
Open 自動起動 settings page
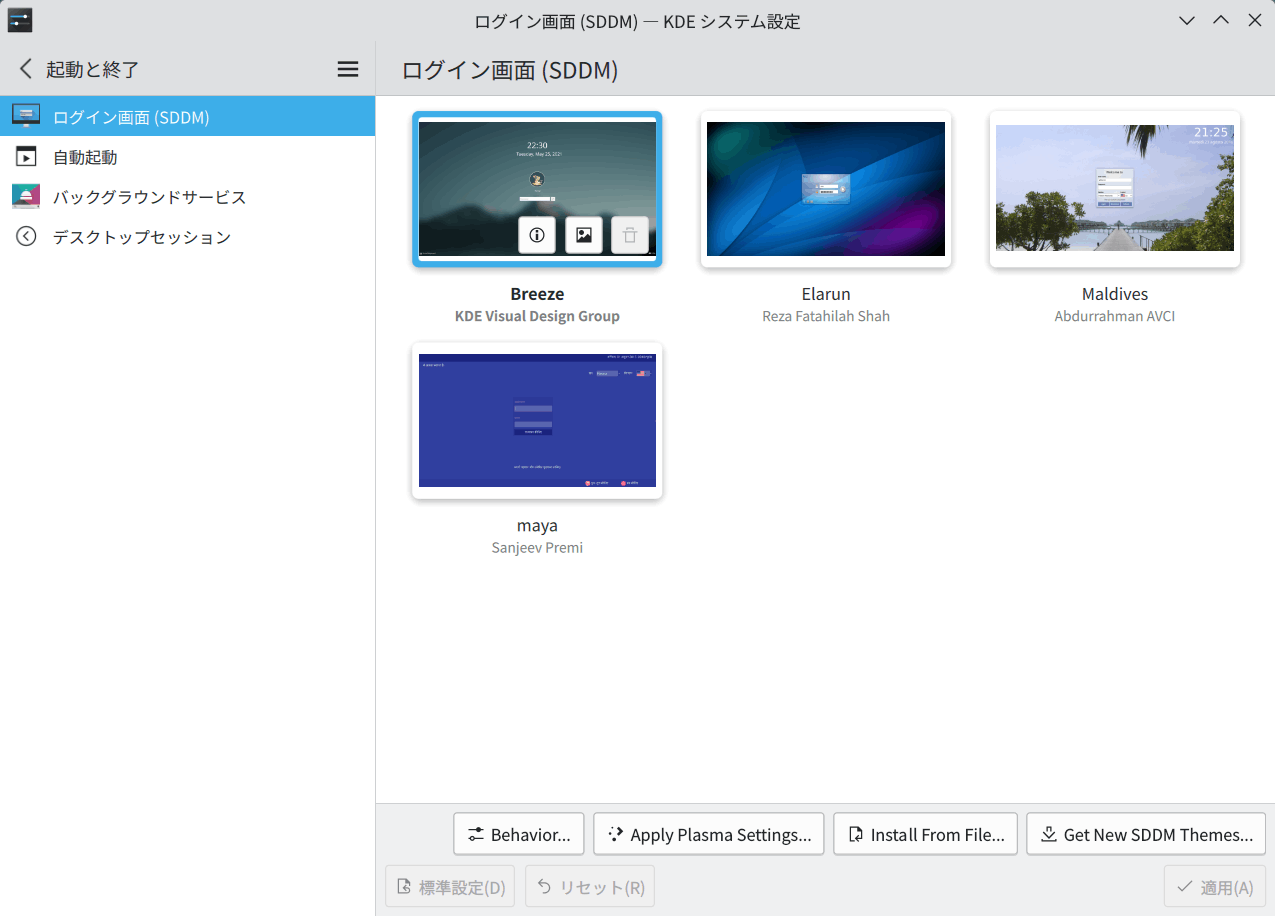point(187,157)
